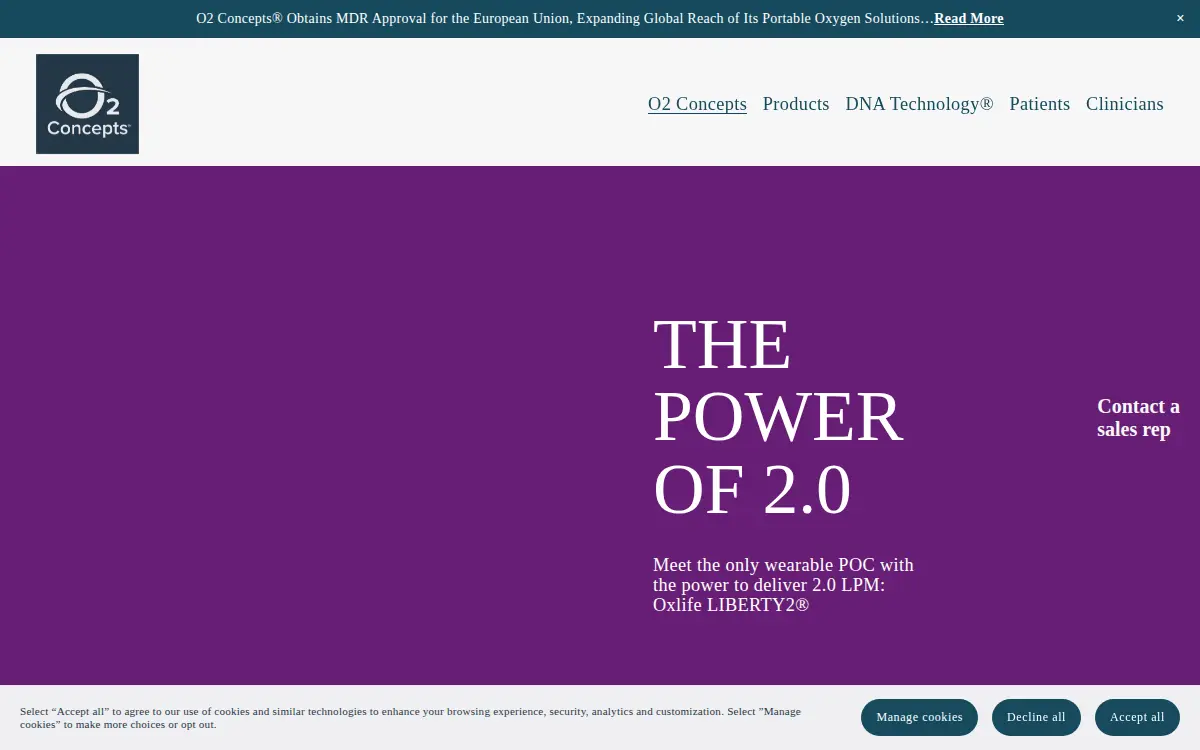
Task: Click the Decline all button
Action: (1036, 717)
